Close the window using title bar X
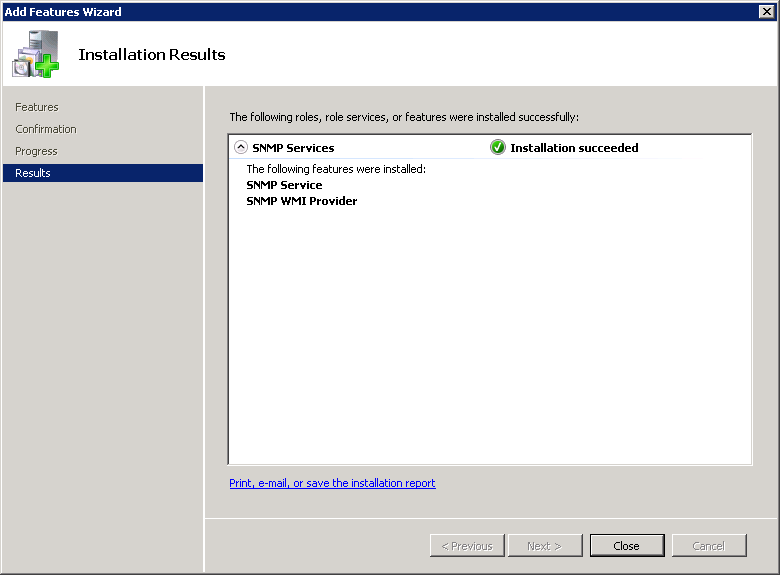The width and height of the screenshot is (780, 575). (x=767, y=11)
